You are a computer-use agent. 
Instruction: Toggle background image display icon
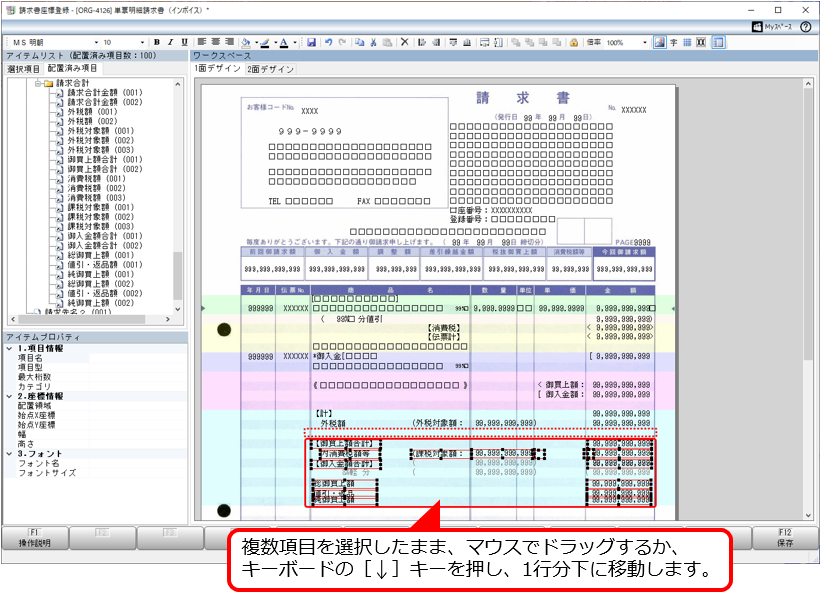[x=659, y=42]
